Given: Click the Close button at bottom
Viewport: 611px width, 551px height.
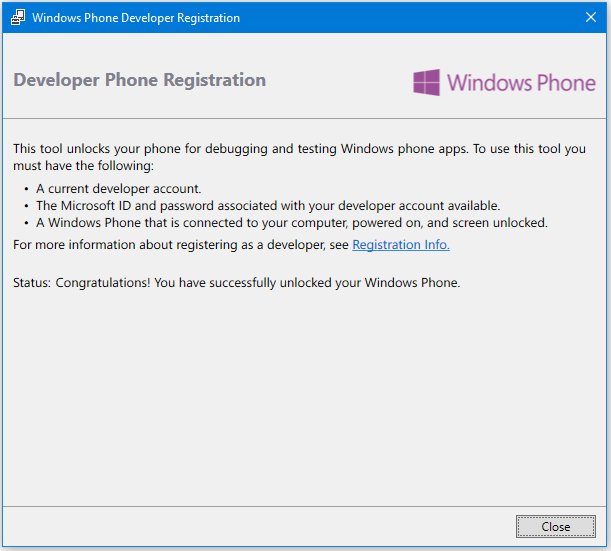Looking at the screenshot, I should click(x=556, y=526).
